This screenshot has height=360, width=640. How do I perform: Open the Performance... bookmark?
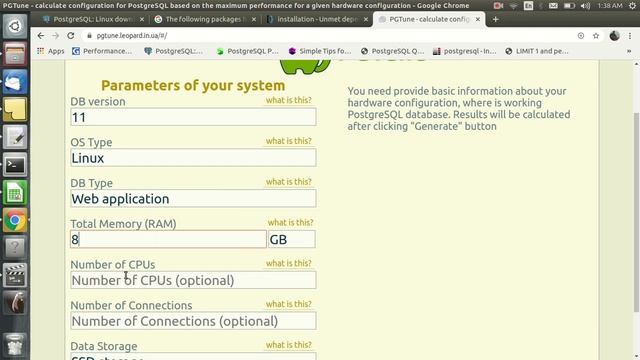102,51
